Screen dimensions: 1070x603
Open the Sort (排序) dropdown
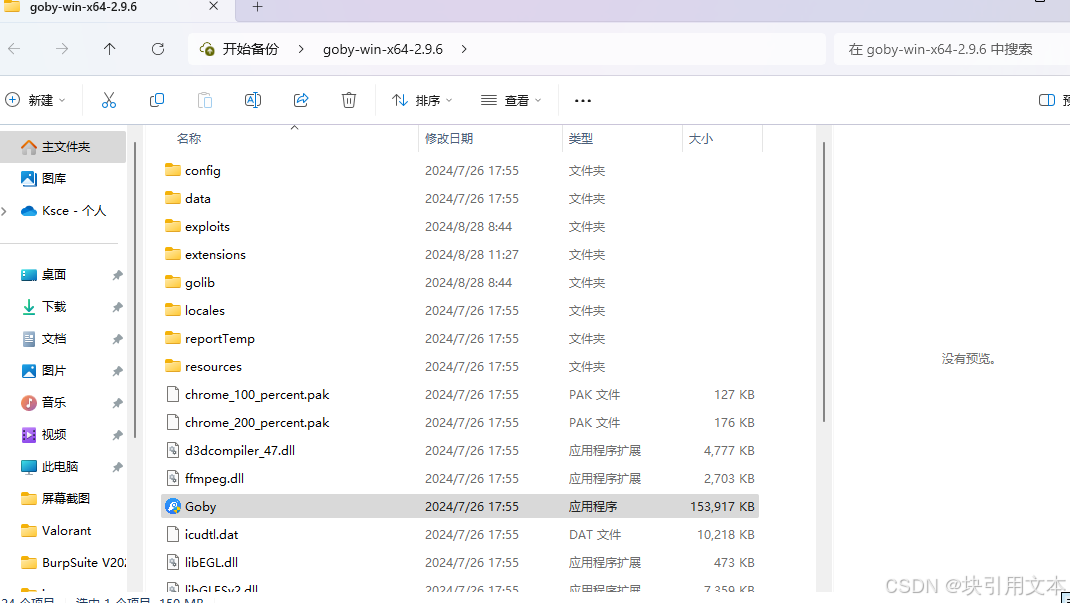click(x=422, y=100)
